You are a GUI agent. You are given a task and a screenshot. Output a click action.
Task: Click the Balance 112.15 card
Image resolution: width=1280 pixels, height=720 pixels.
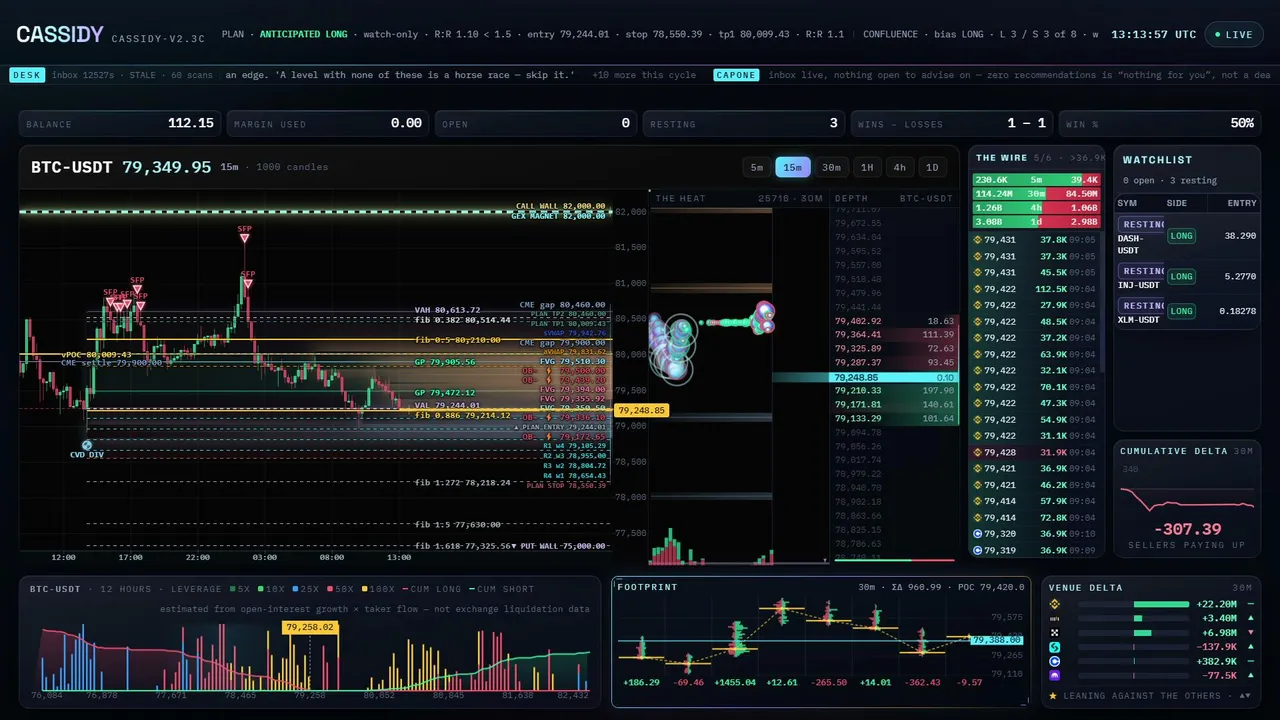coord(120,123)
